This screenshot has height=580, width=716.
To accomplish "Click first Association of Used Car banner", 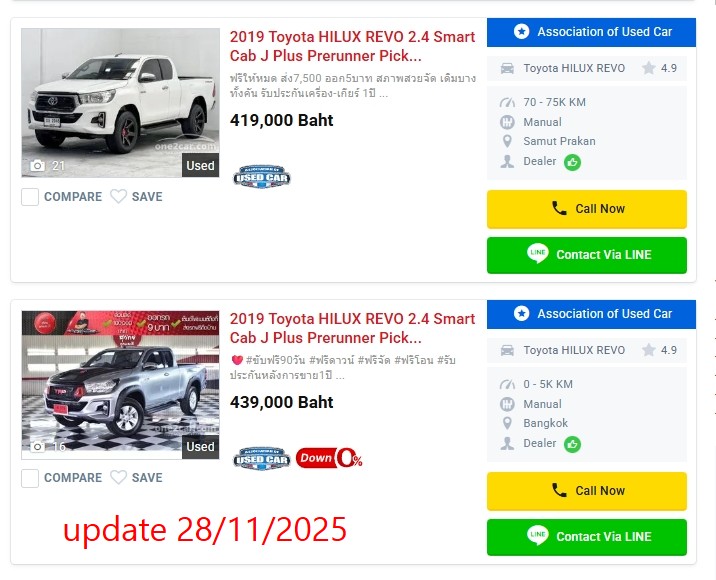I will (x=591, y=32).
